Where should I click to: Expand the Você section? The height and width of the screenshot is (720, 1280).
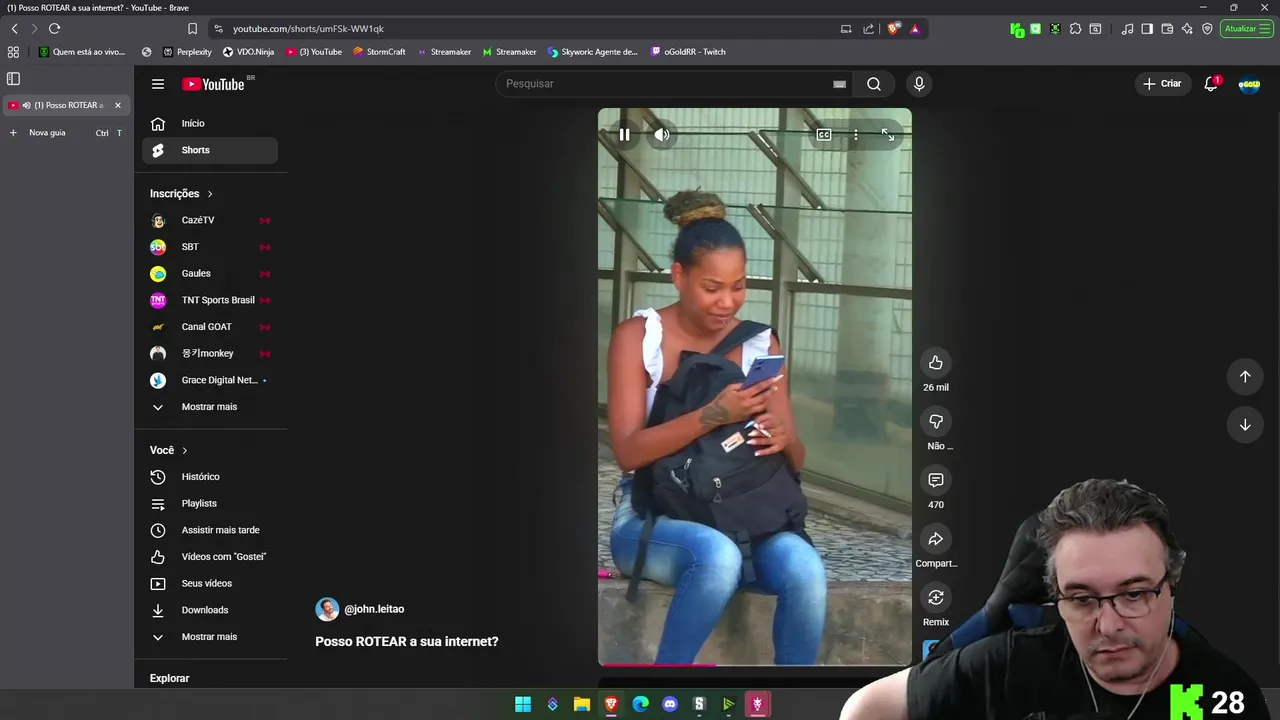169,450
